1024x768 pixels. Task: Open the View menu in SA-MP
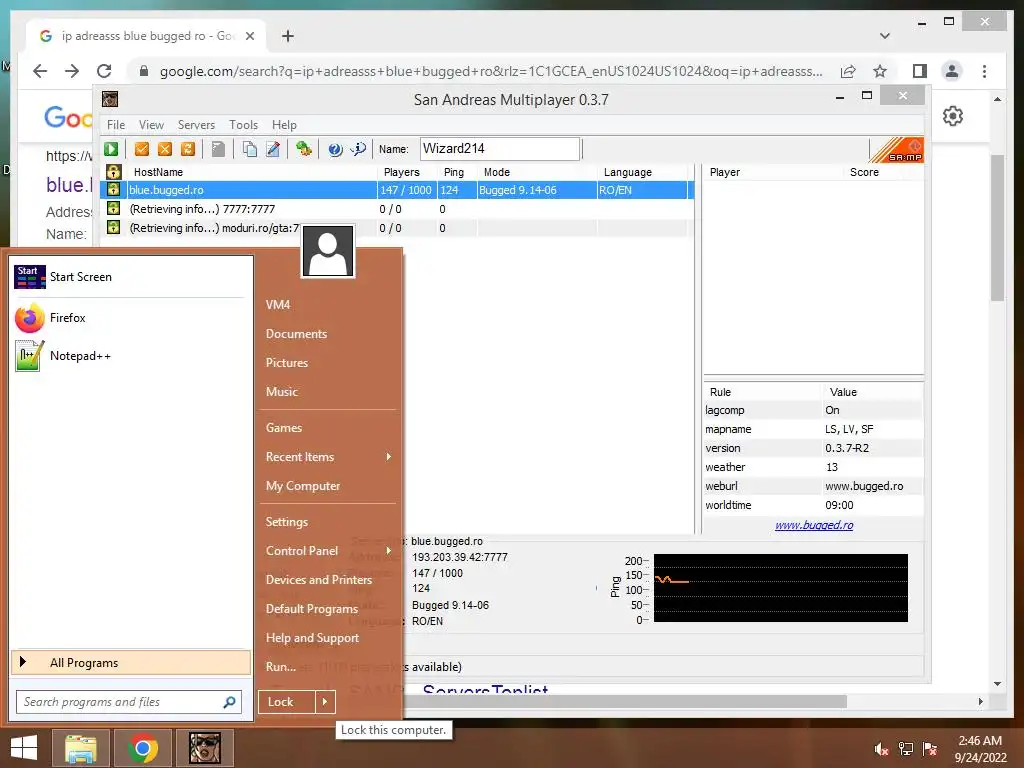(151, 124)
